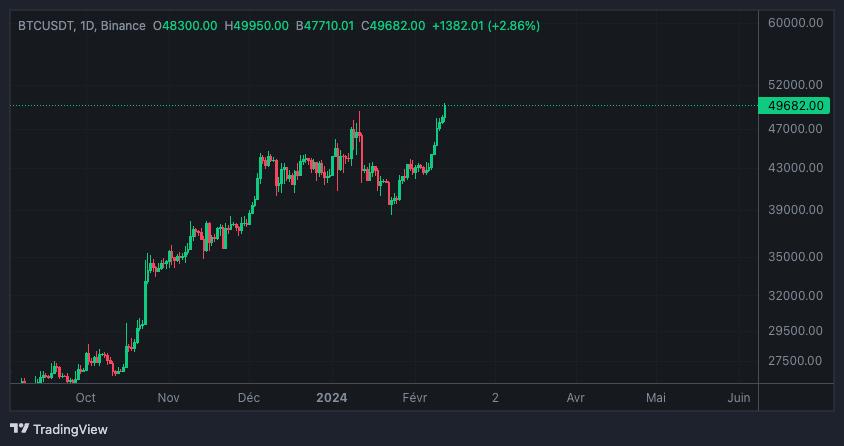Viewport: 844px width, 446px height.
Task: Click the Juin label on time axis
Action: click(x=738, y=398)
